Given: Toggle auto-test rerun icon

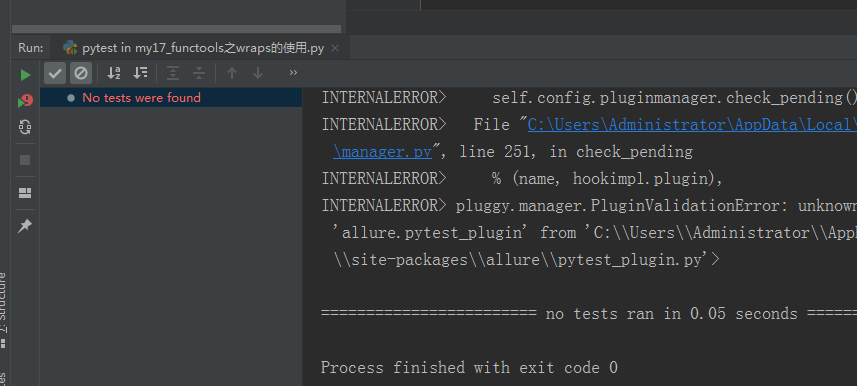Looking at the screenshot, I should [x=25, y=127].
